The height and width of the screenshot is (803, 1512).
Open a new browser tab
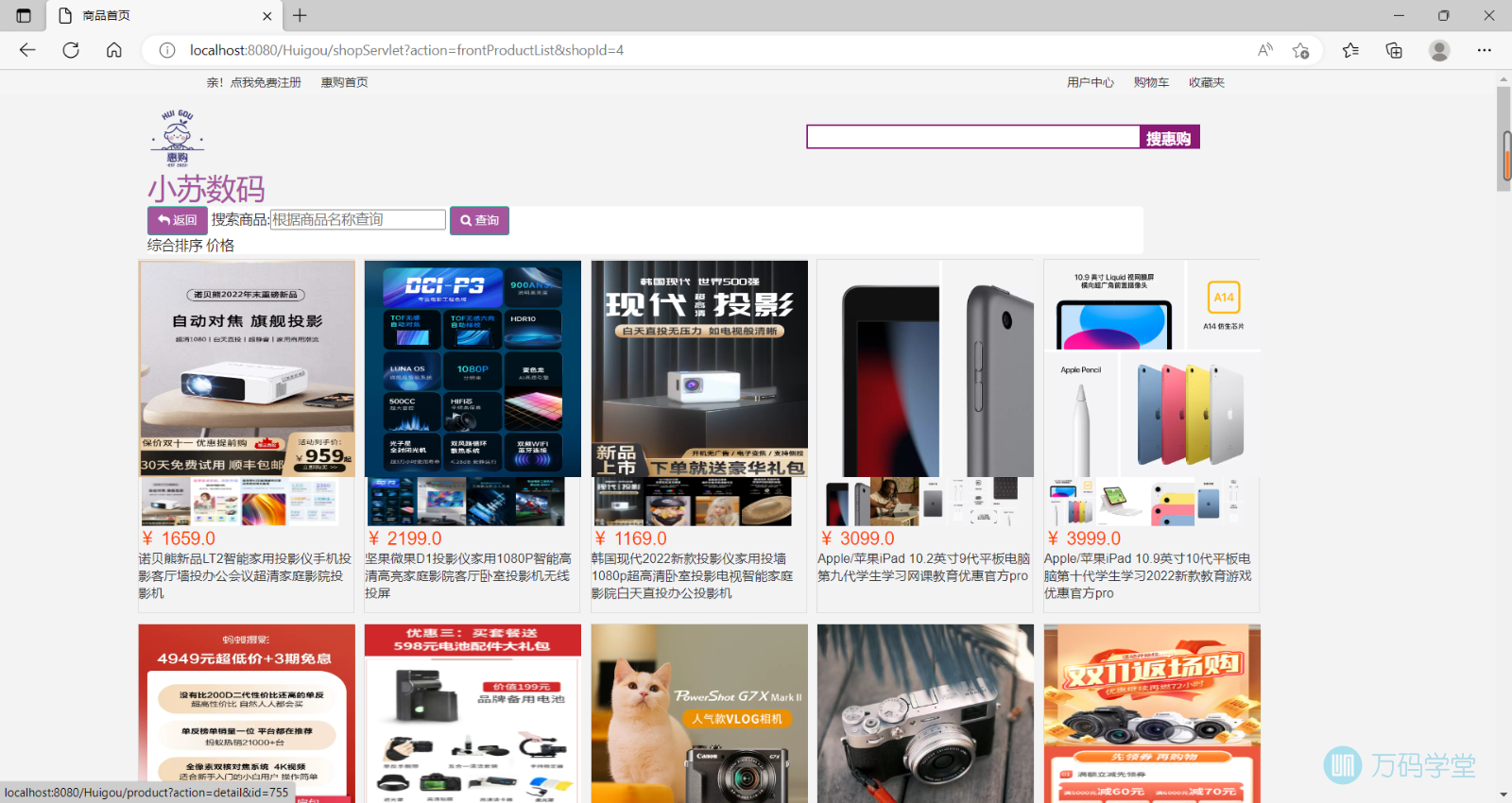click(300, 15)
